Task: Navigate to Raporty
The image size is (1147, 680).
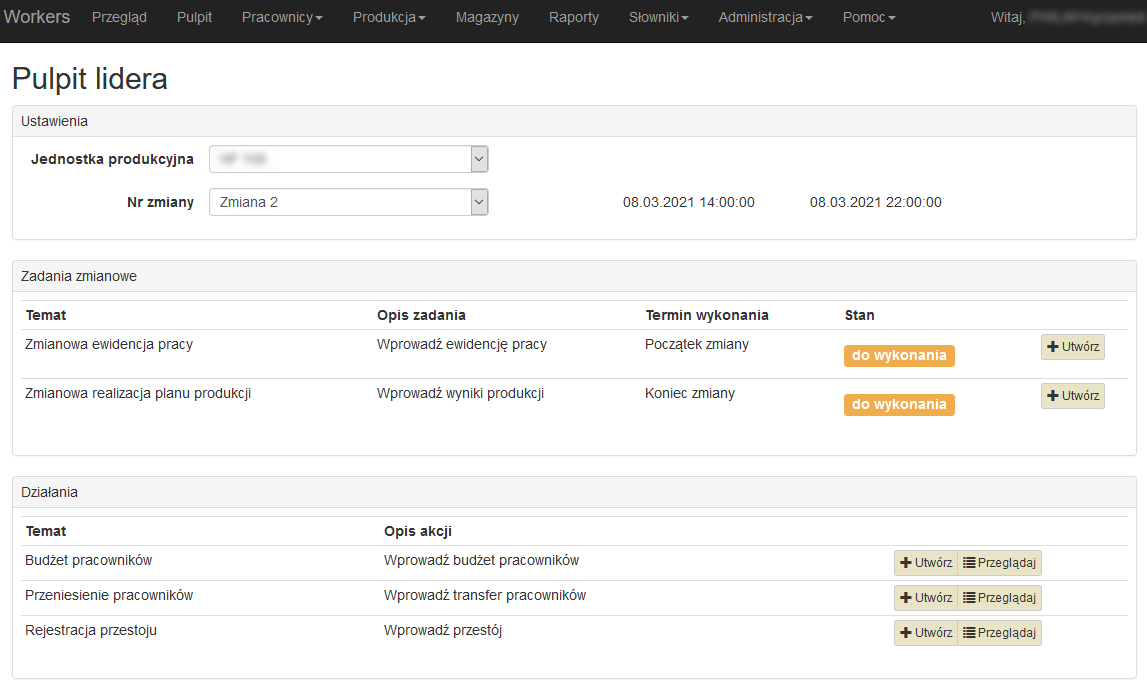Action: point(574,17)
